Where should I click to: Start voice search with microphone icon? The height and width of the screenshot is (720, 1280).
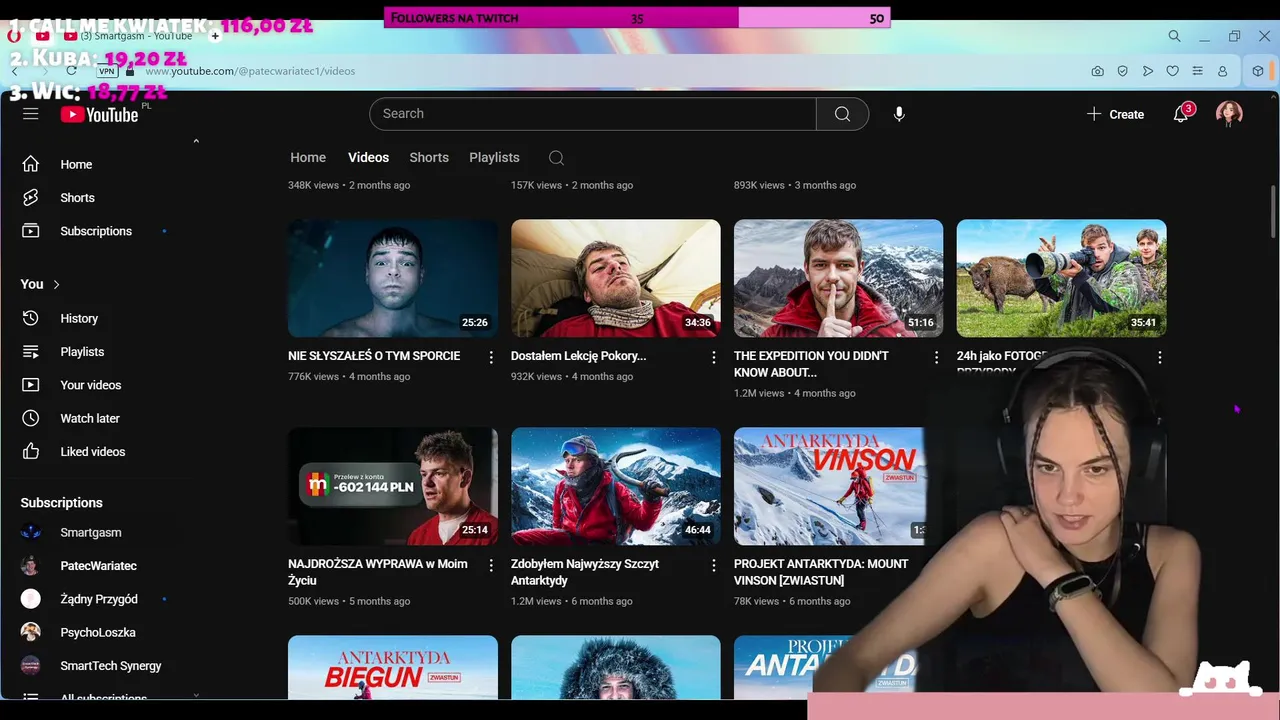click(x=899, y=114)
